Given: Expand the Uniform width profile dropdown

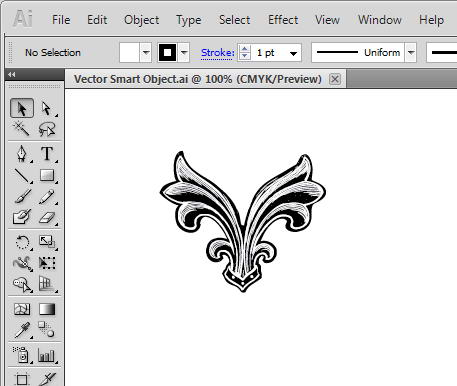Looking at the screenshot, I should click(411, 52).
